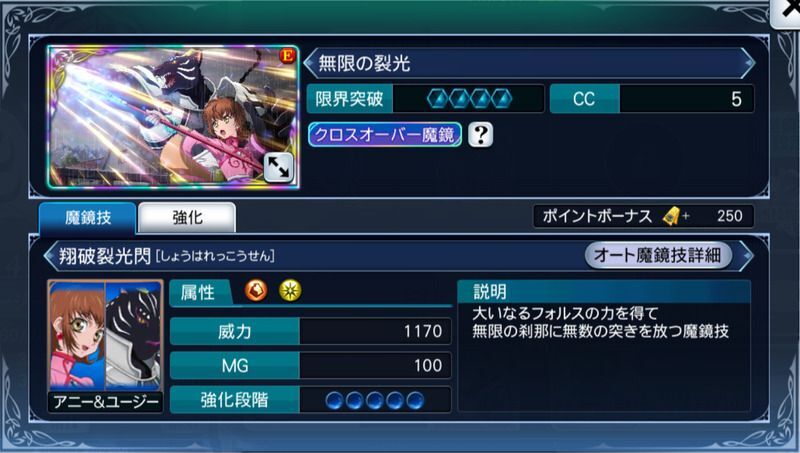800x453 pixels.
Task: Click the left arrow beside 無限の裂光 title
Action: 309,63
